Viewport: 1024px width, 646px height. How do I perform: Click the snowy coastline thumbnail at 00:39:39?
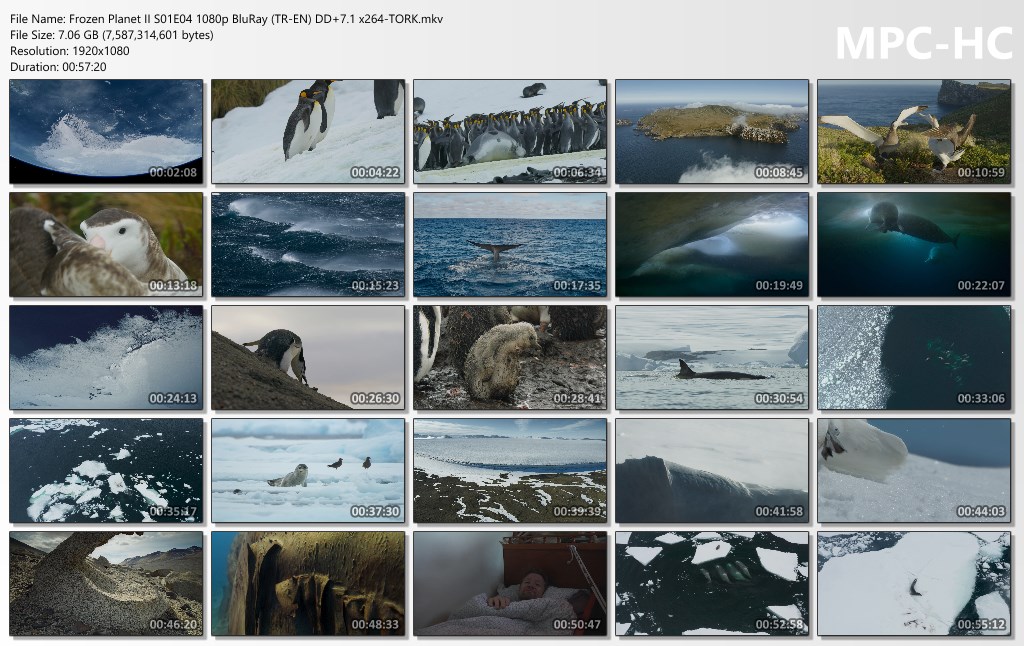click(x=510, y=470)
